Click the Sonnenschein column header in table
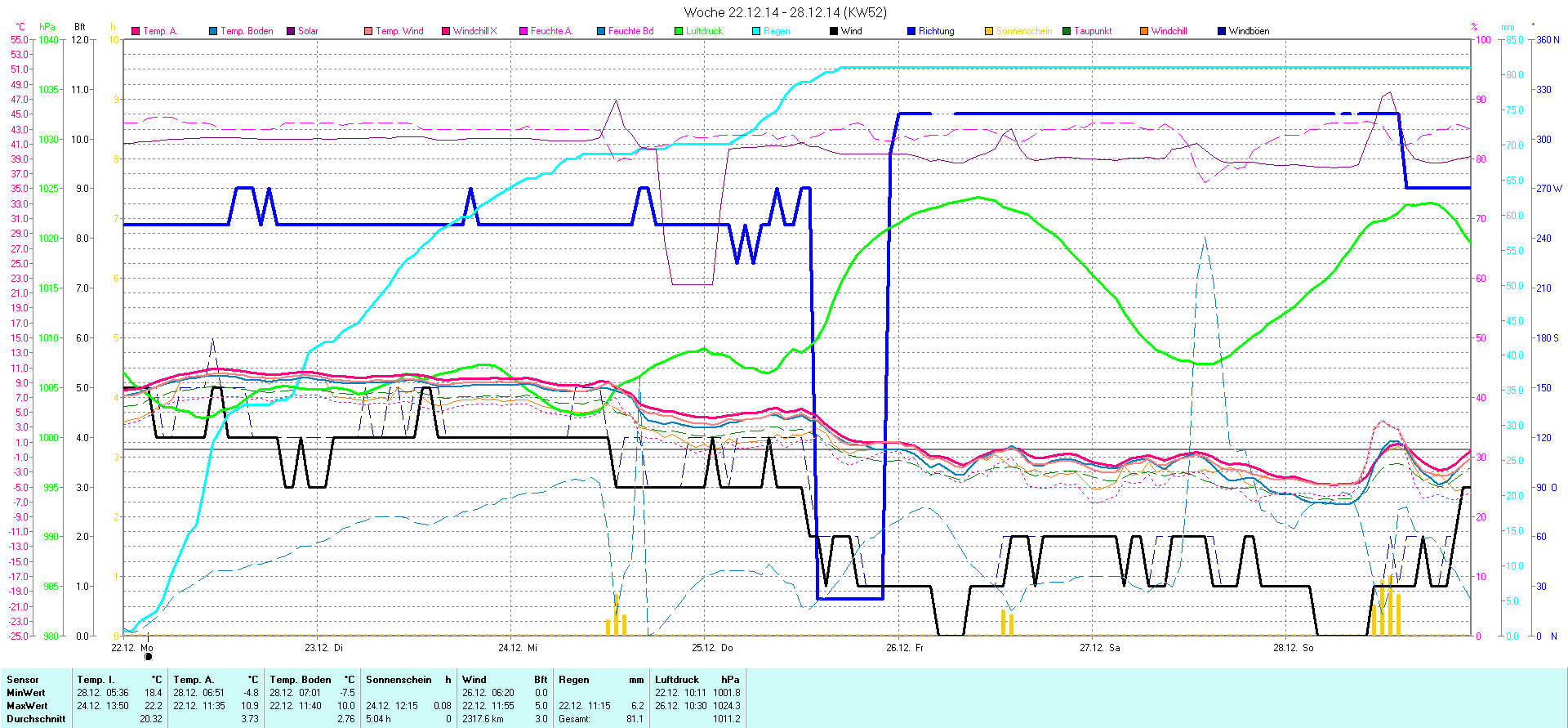This screenshot has width=1568, height=728. click(x=399, y=680)
